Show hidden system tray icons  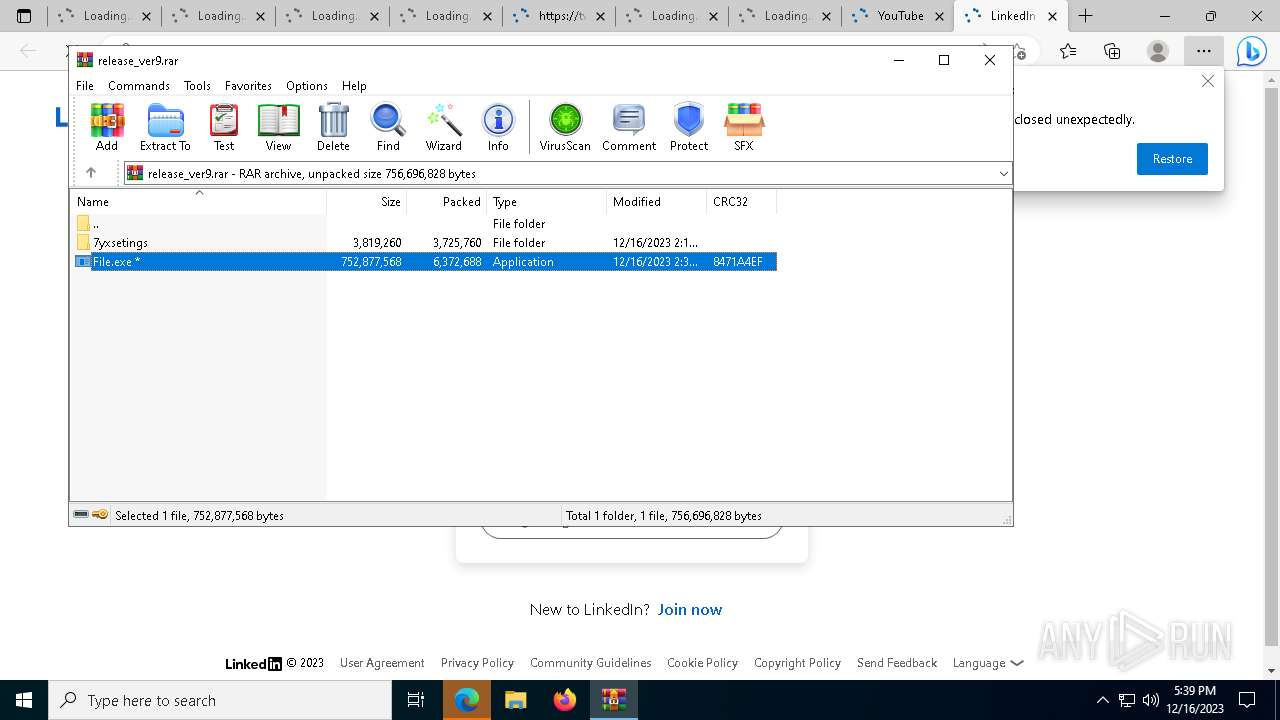[x=1103, y=700]
